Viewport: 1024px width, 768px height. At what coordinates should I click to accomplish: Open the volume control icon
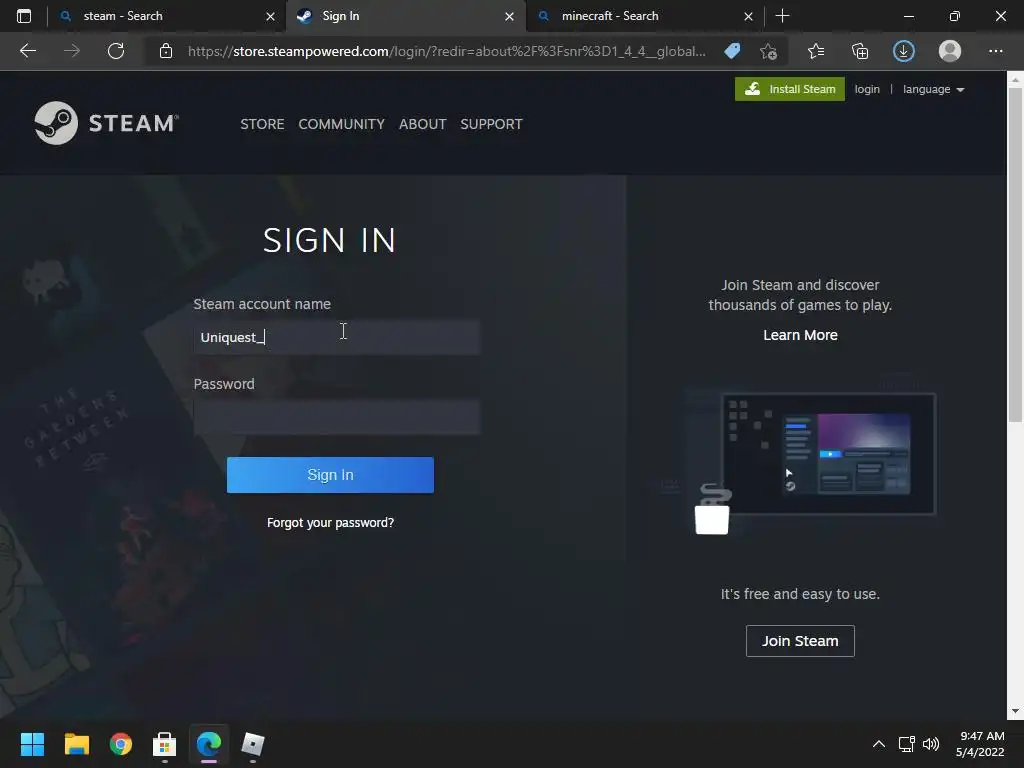pyautogui.click(x=931, y=744)
